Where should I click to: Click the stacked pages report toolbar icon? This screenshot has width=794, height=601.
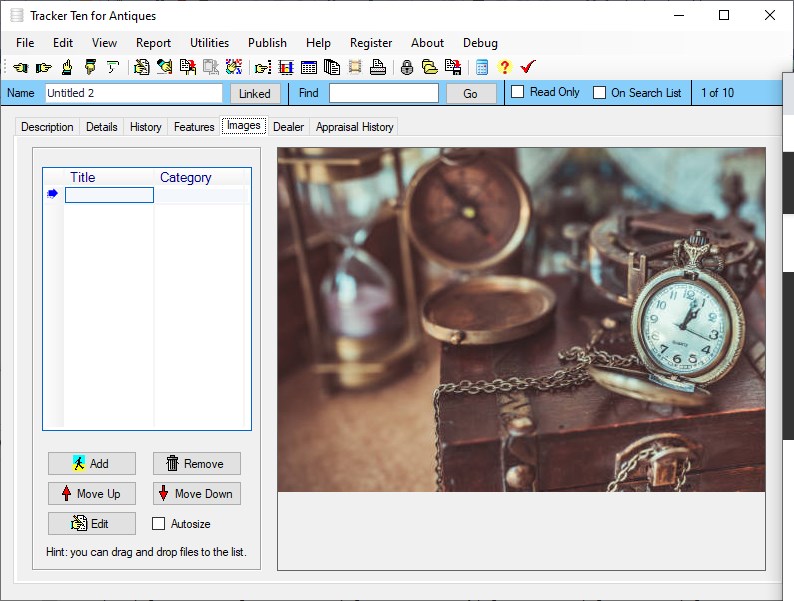pyautogui.click(x=332, y=67)
